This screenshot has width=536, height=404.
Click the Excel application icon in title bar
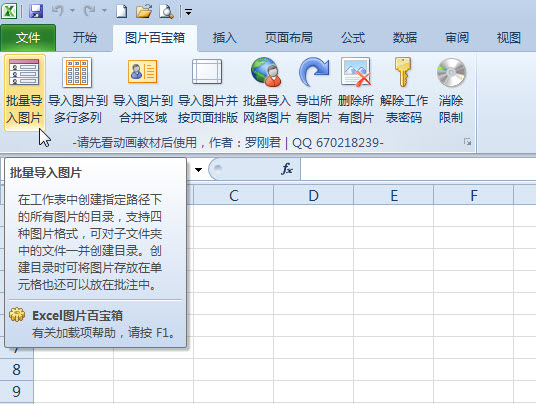(x=9, y=11)
